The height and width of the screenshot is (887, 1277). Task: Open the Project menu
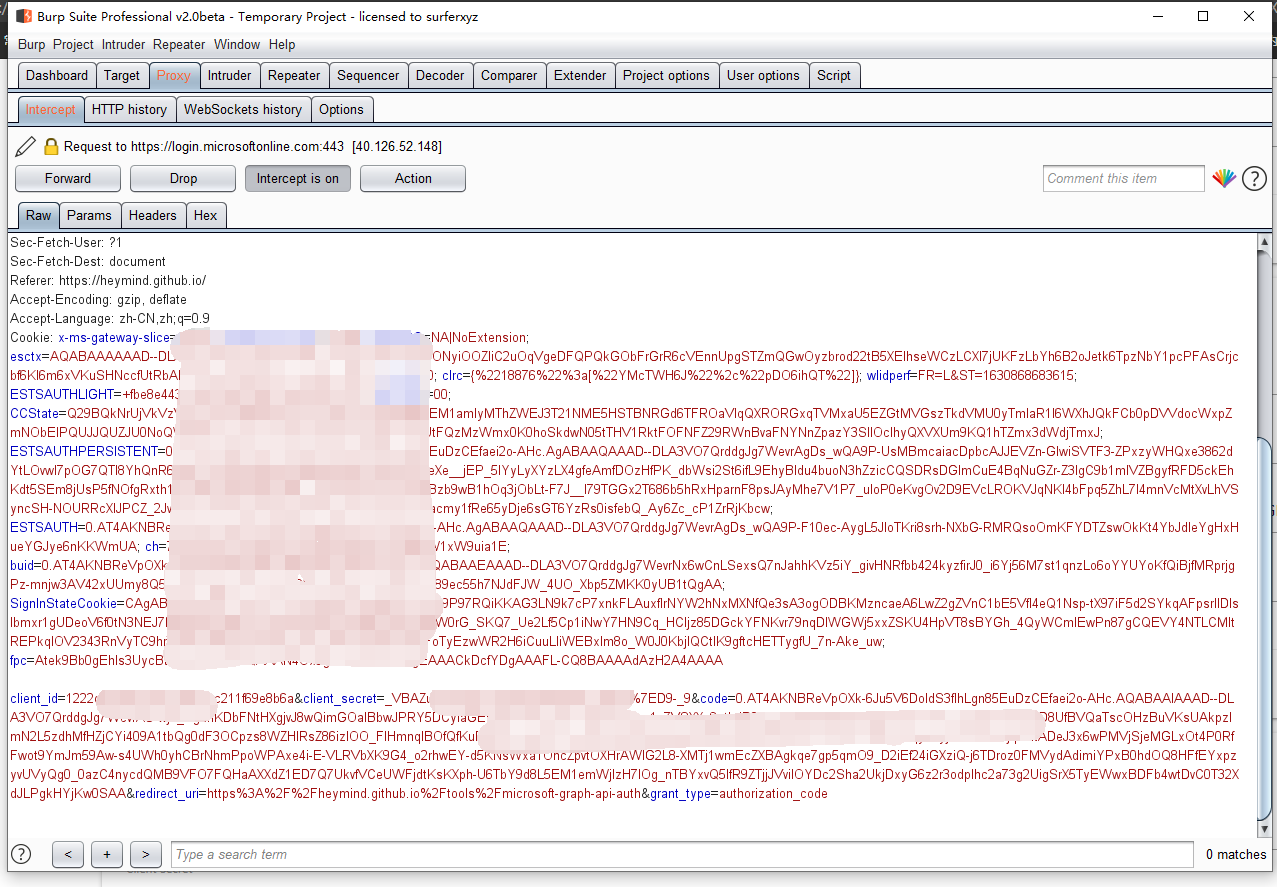pyautogui.click(x=73, y=44)
